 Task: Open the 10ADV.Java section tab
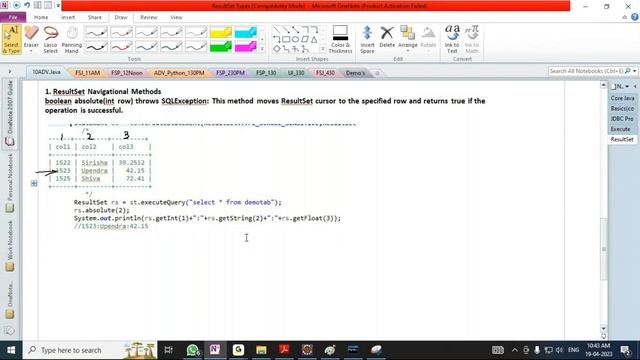pos(46,72)
